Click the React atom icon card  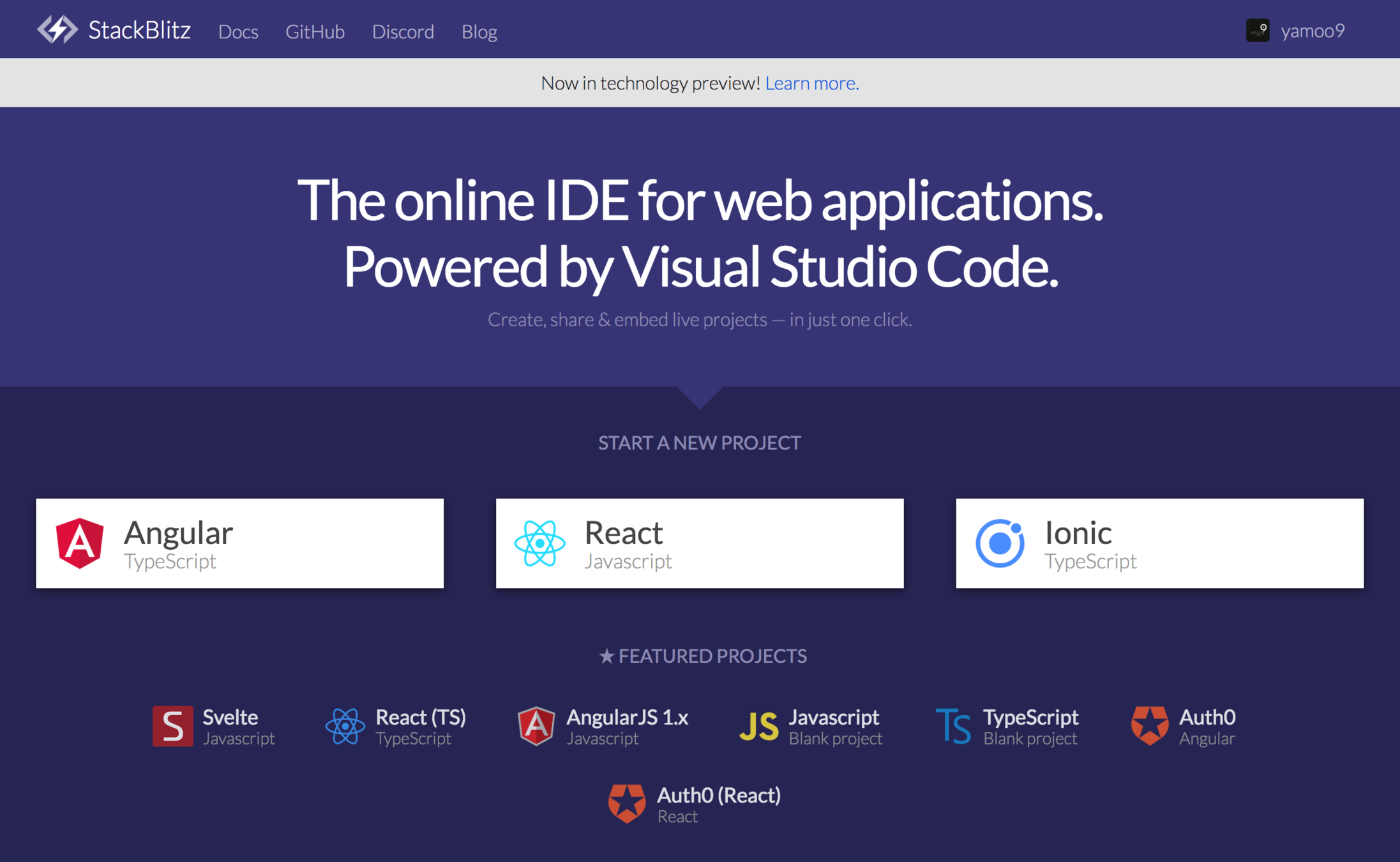(540, 543)
